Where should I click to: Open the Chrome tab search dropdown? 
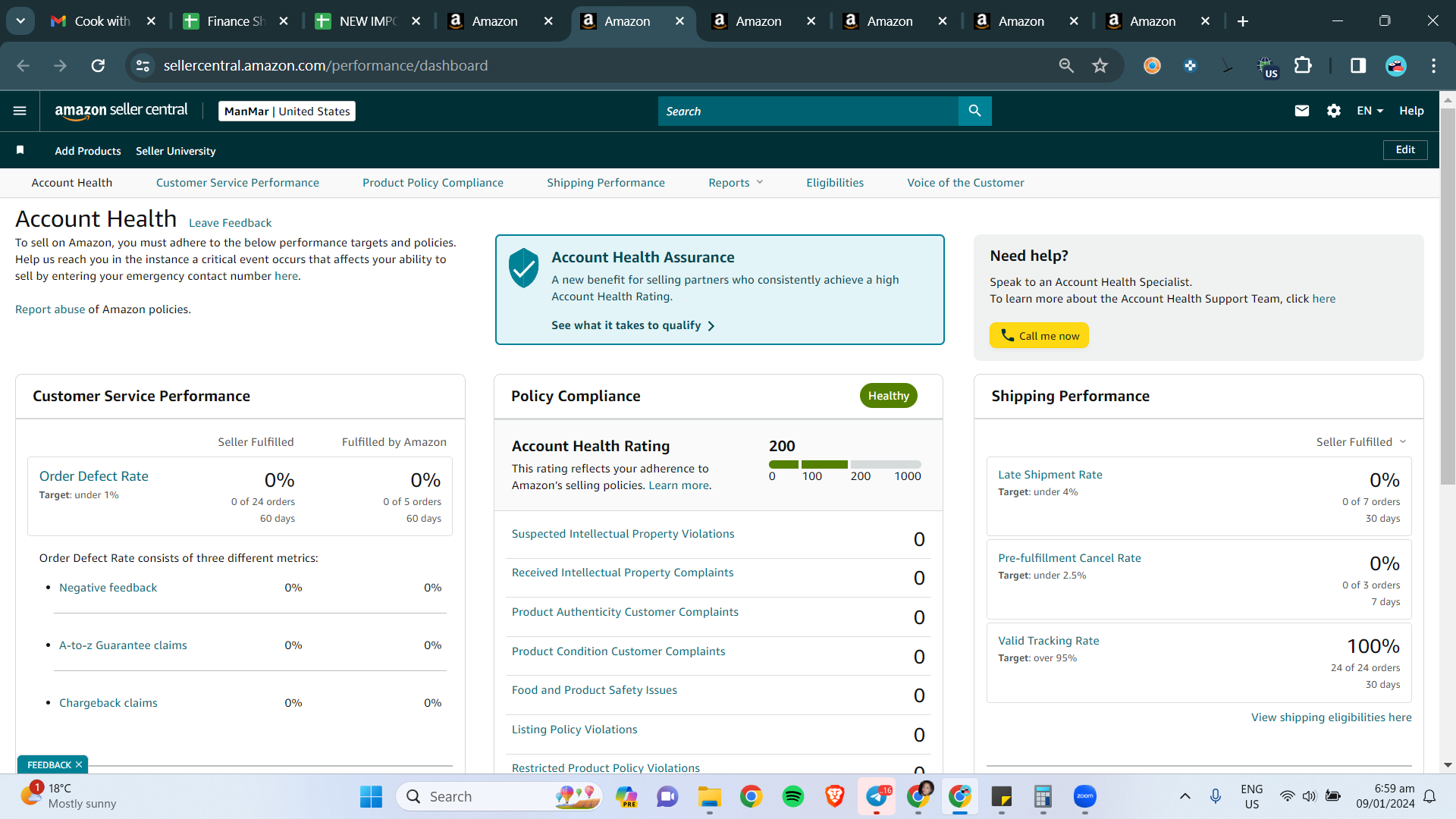tap(20, 21)
